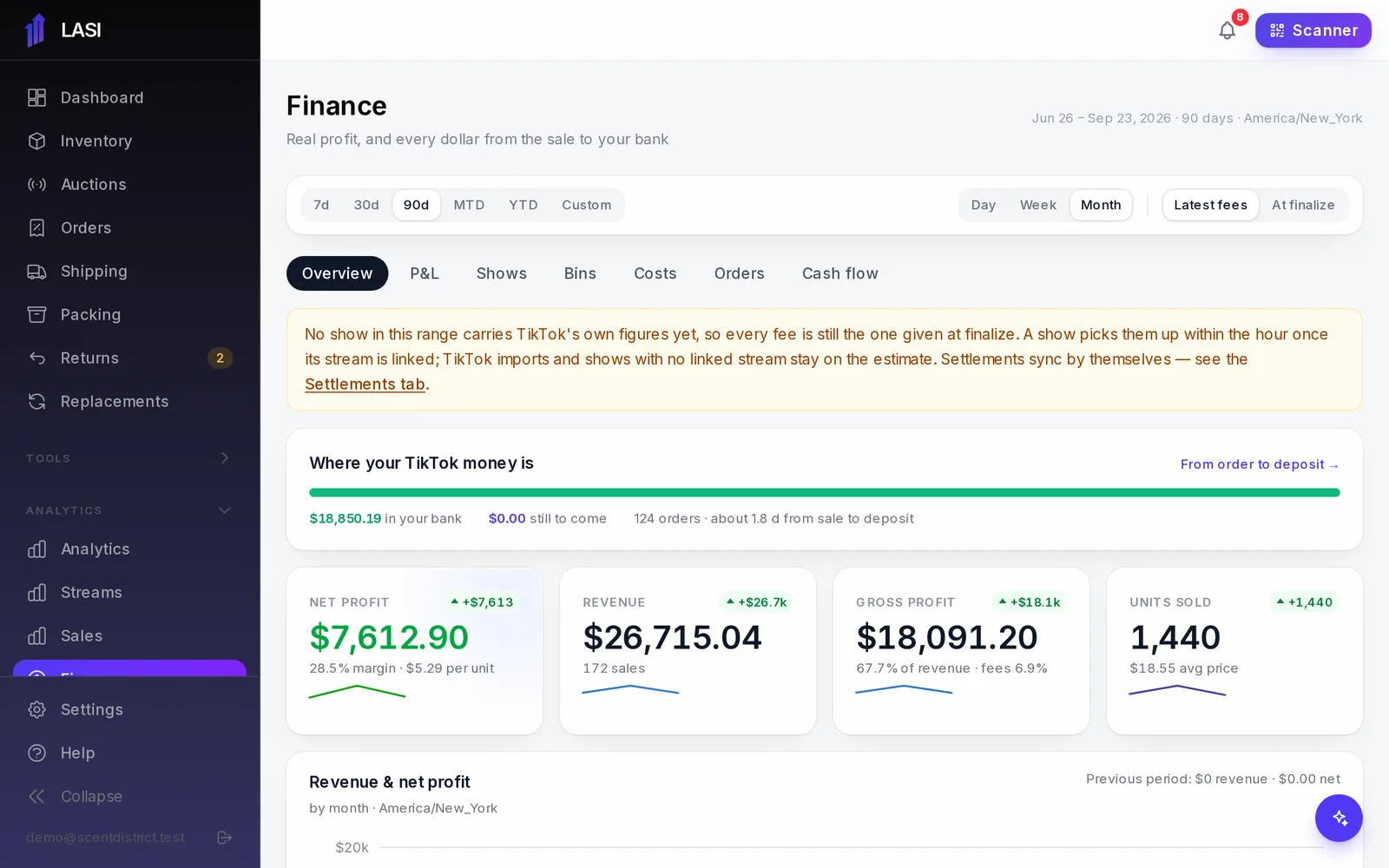Open Returns arrow icon

point(36,358)
